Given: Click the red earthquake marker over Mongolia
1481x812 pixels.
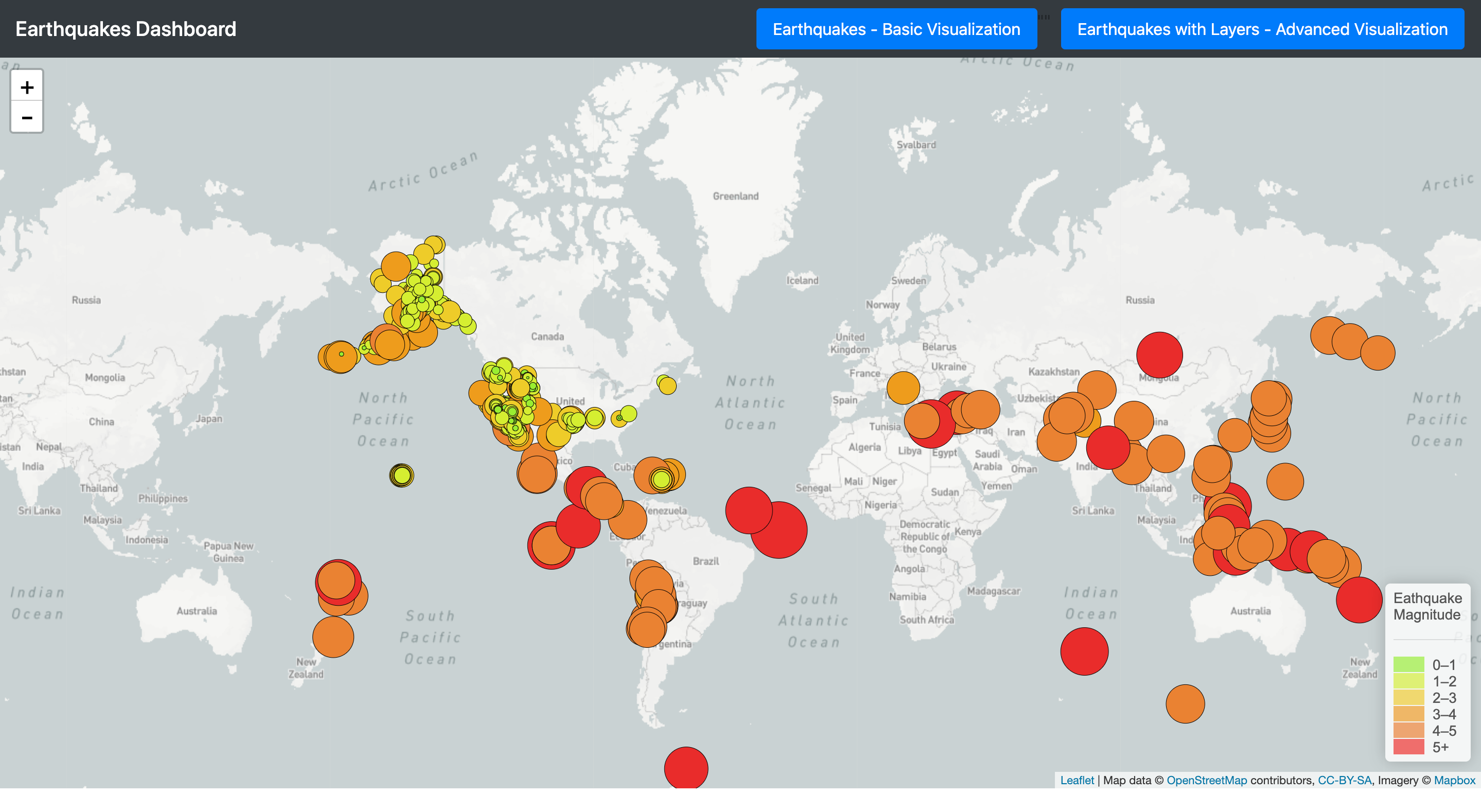Looking at the screenshot, I should coord(1159,354).
